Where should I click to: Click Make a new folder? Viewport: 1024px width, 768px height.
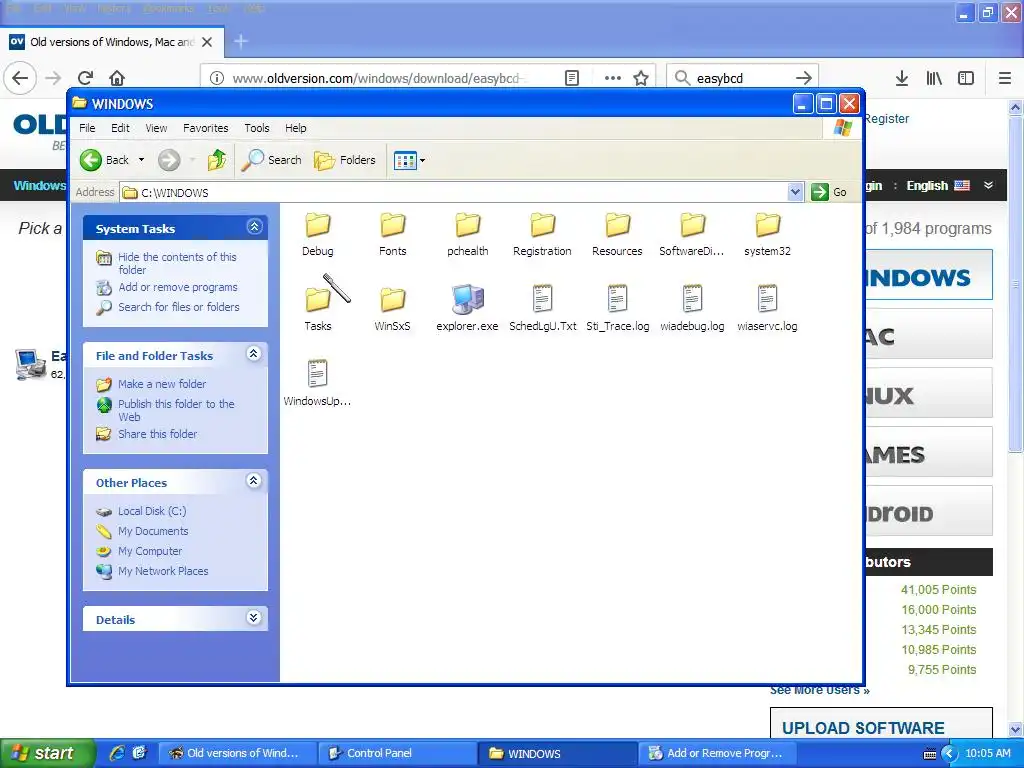162,384
